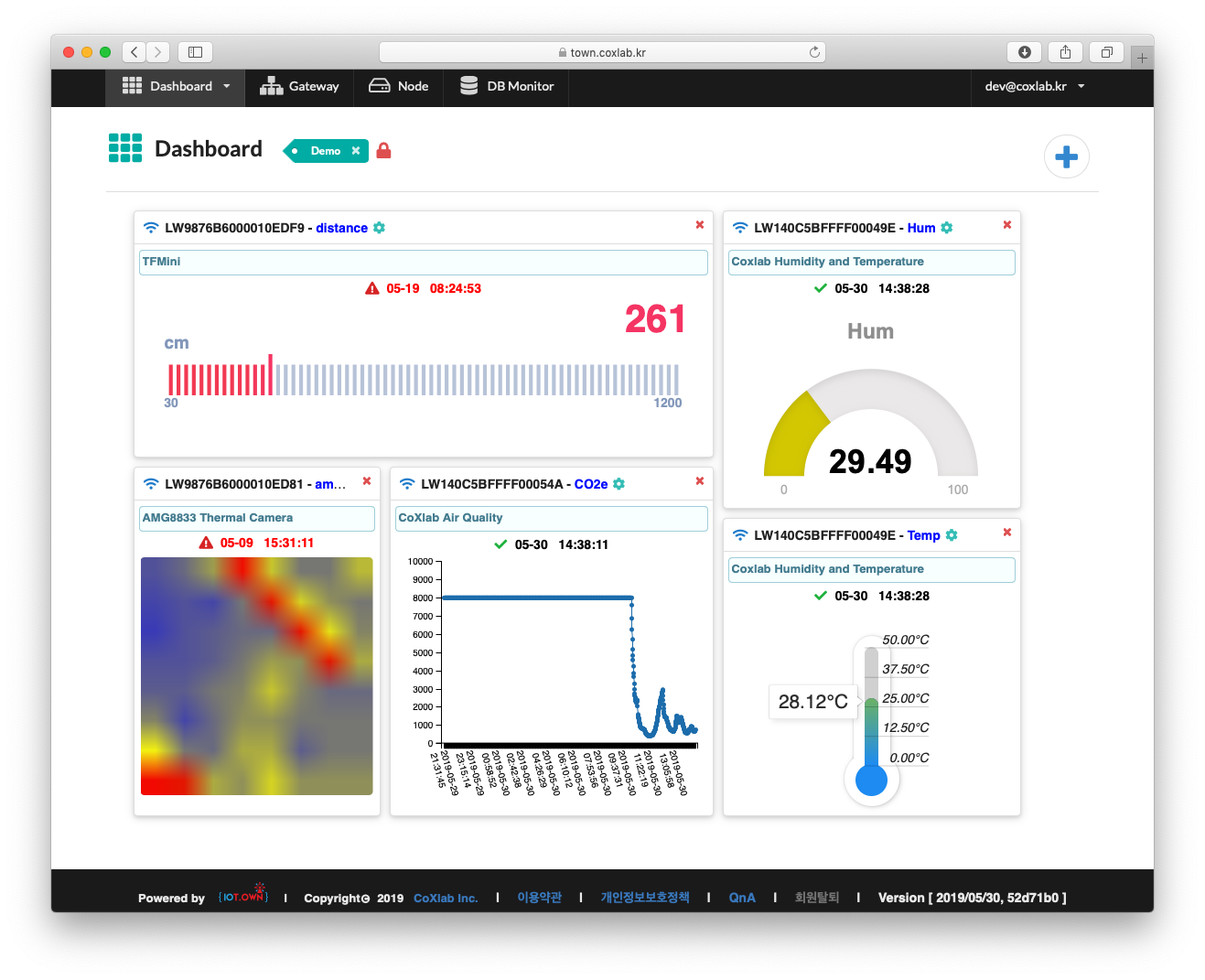Viewport: 1205px width, 980px height.
Task: Open the DB Monitor page
Action: coord(507,87)
